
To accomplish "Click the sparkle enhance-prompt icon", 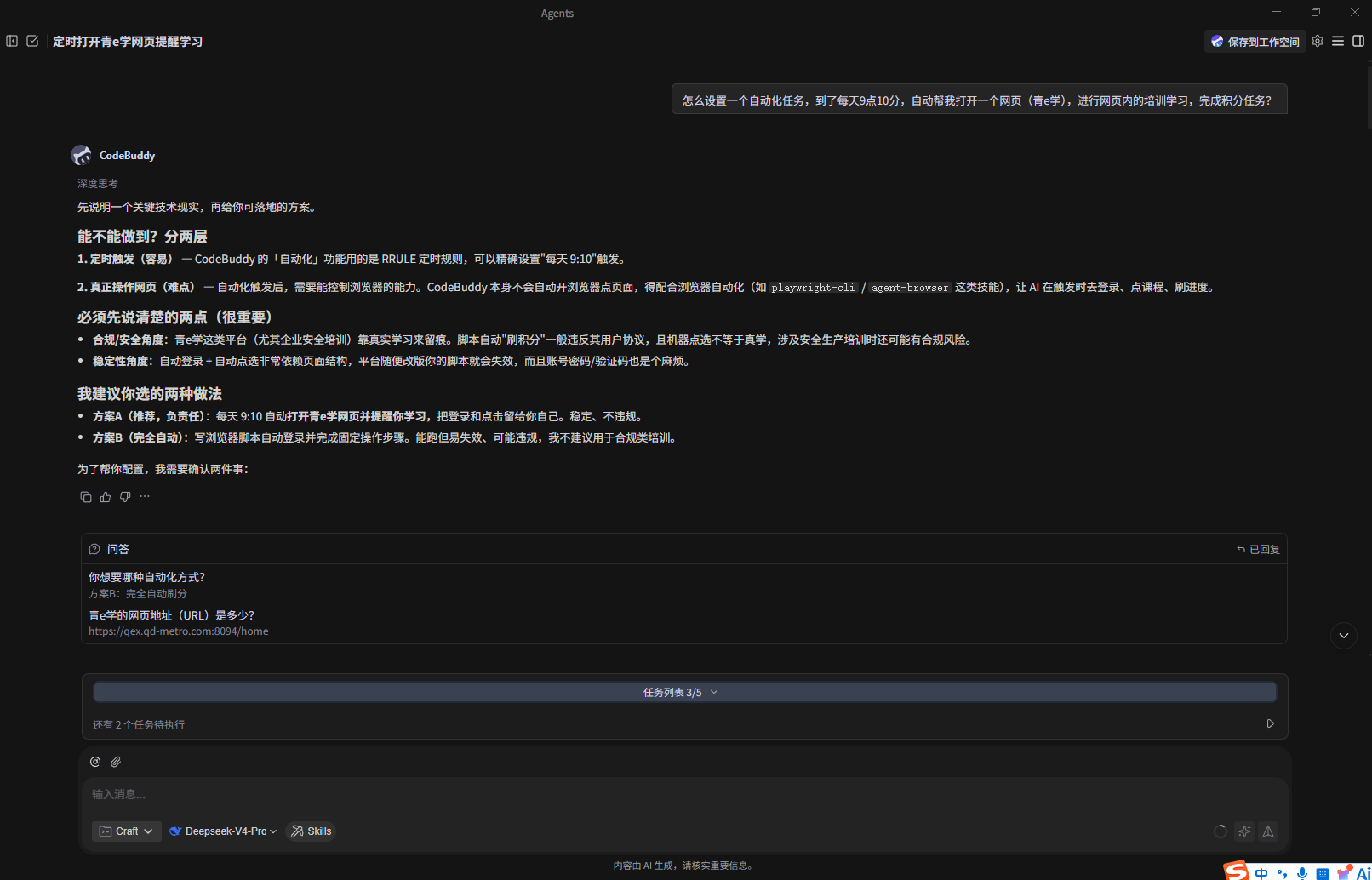I will [1244, 831].
